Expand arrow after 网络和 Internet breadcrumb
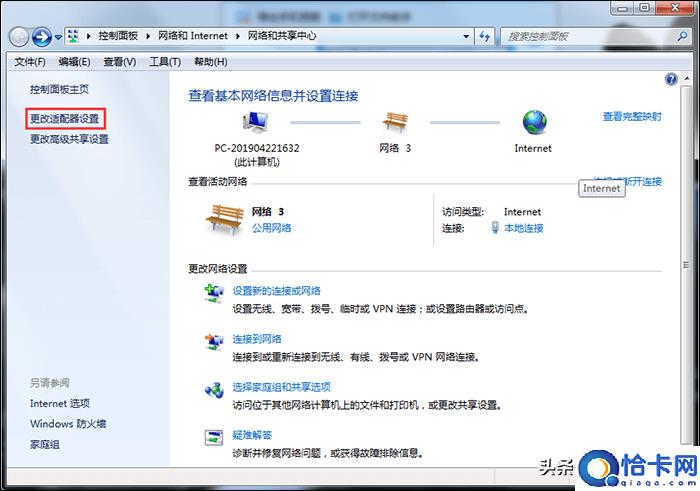The width and height of the screenshot is (700, 491). (237, 36)
